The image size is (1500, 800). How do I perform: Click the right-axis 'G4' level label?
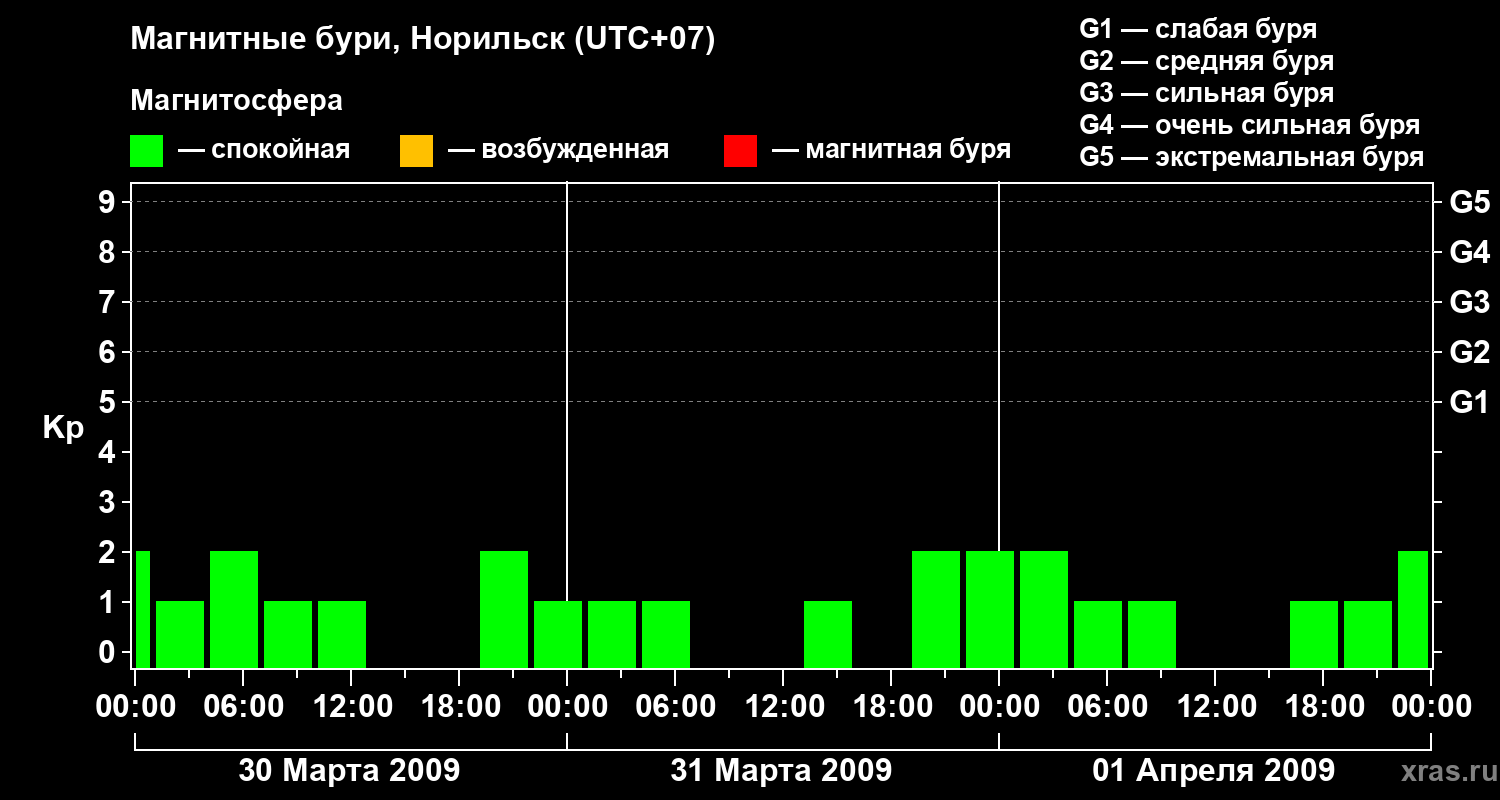point(1469,252)
